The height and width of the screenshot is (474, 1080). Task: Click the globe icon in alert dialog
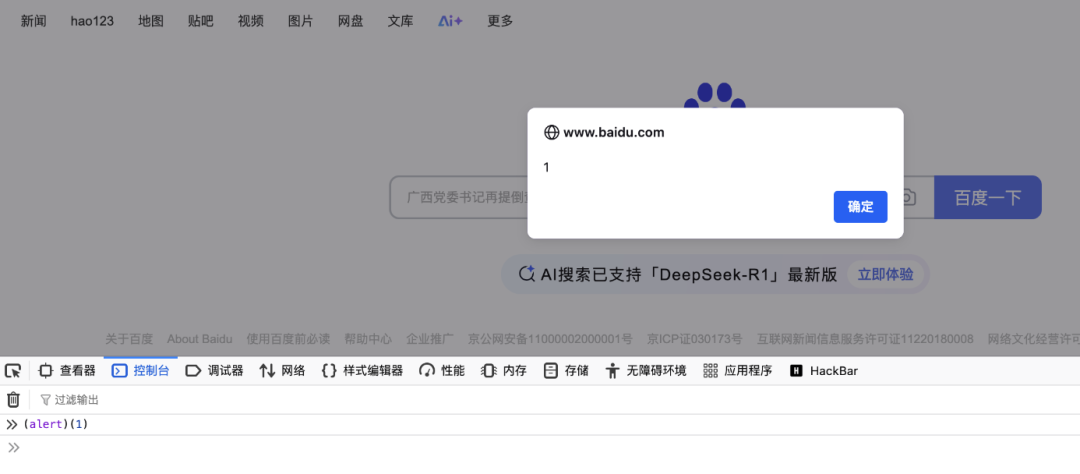[551, 132]
